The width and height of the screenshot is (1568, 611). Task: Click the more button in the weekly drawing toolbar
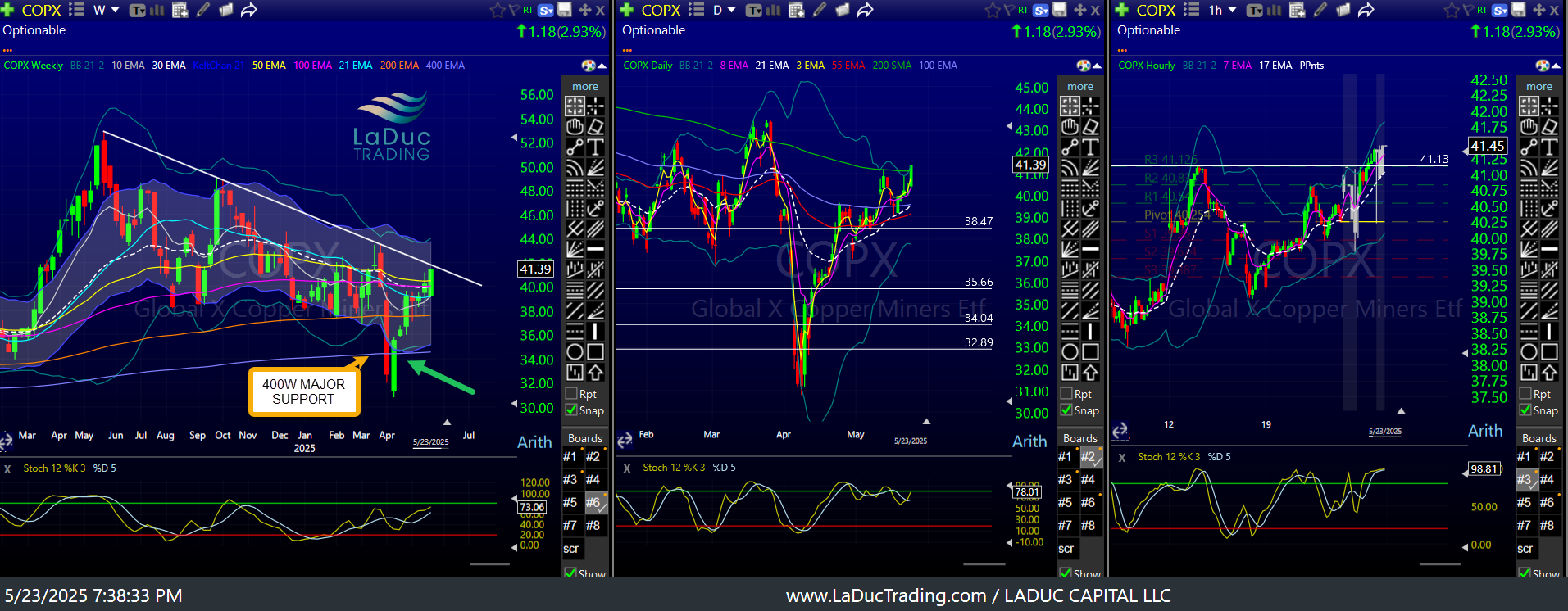coord(585,86)
